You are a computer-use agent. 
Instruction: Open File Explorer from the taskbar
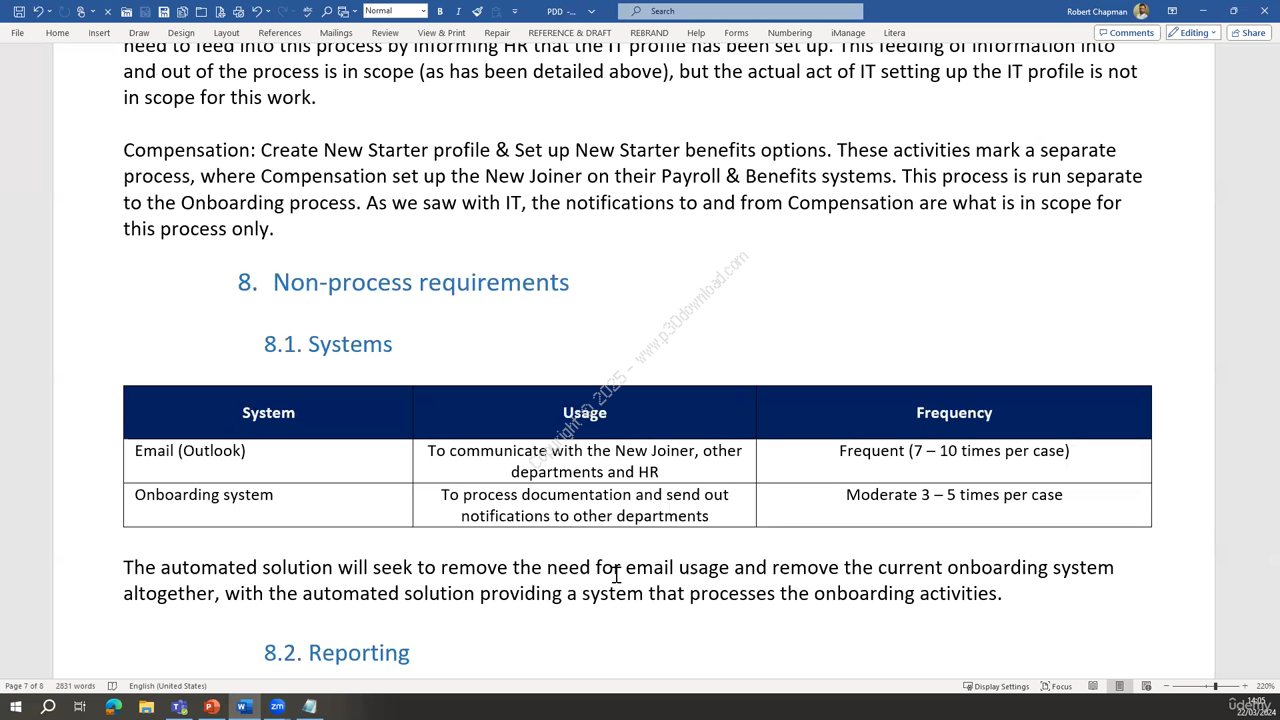146,707
